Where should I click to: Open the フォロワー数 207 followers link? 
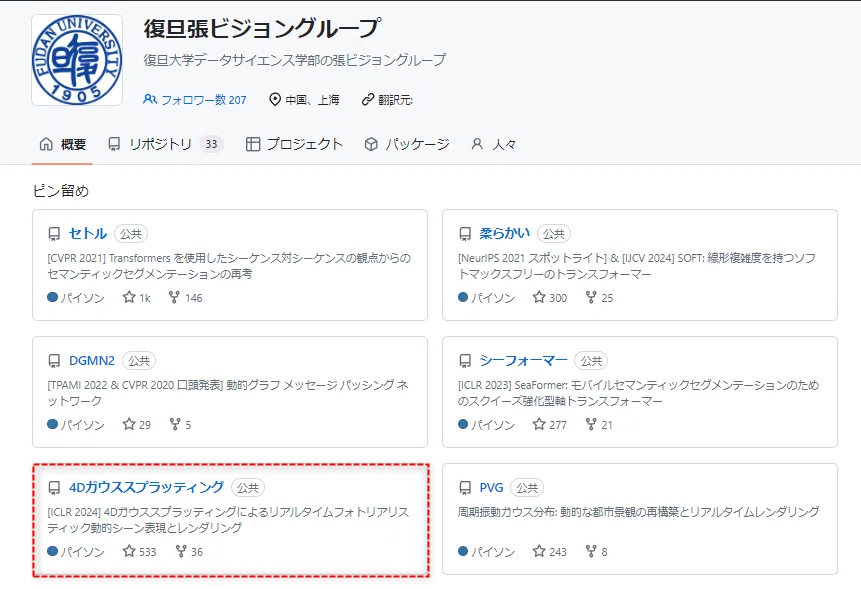pos(194,100)
